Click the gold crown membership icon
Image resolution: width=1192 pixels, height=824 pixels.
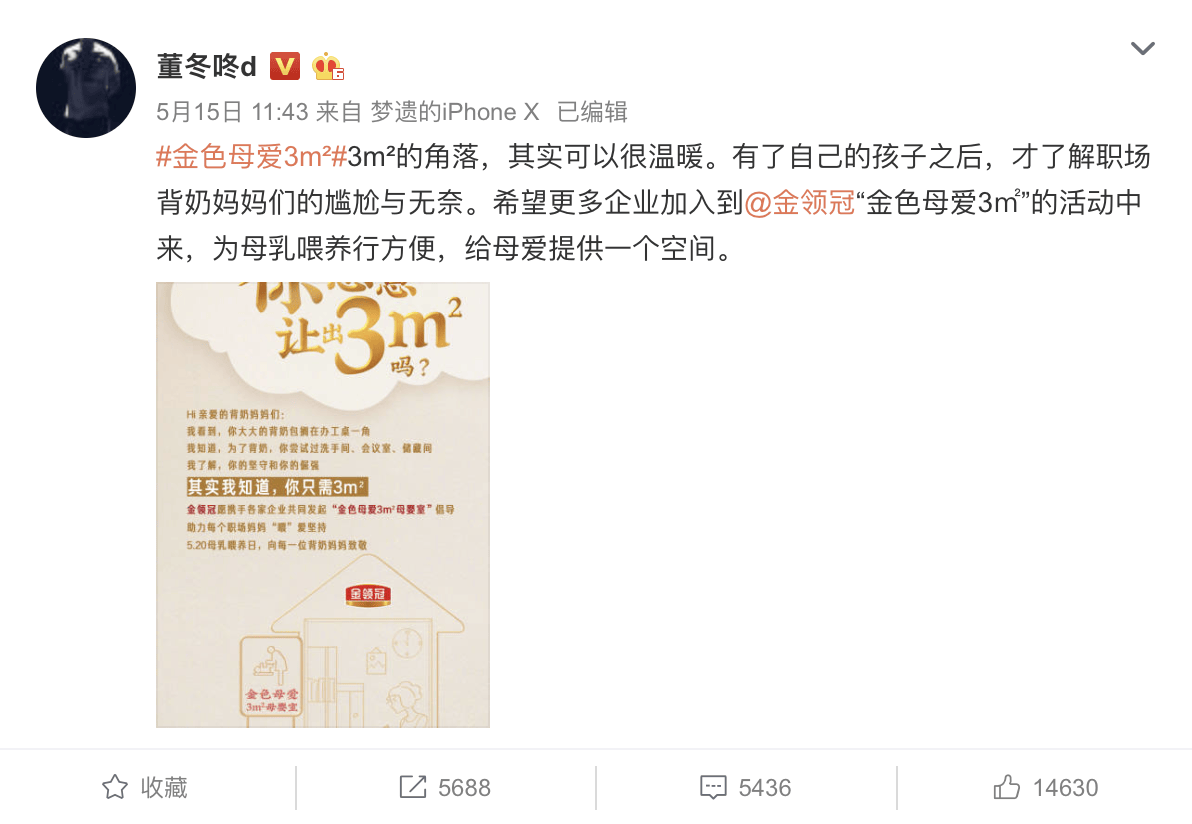[328, 66]
